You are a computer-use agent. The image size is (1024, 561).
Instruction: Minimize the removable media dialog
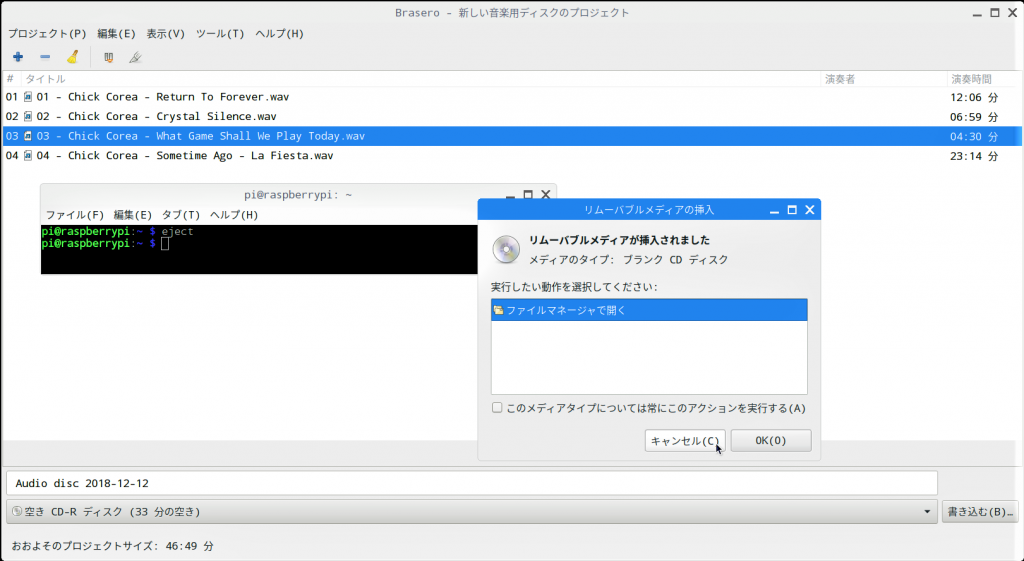775,211
